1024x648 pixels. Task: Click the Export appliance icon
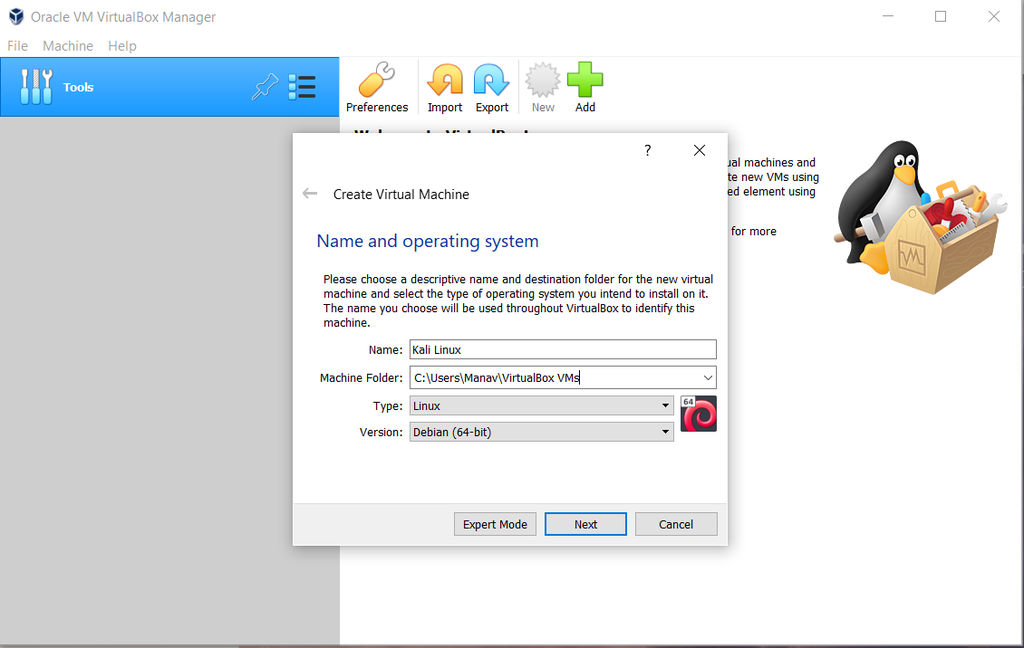tap(492, 88)
